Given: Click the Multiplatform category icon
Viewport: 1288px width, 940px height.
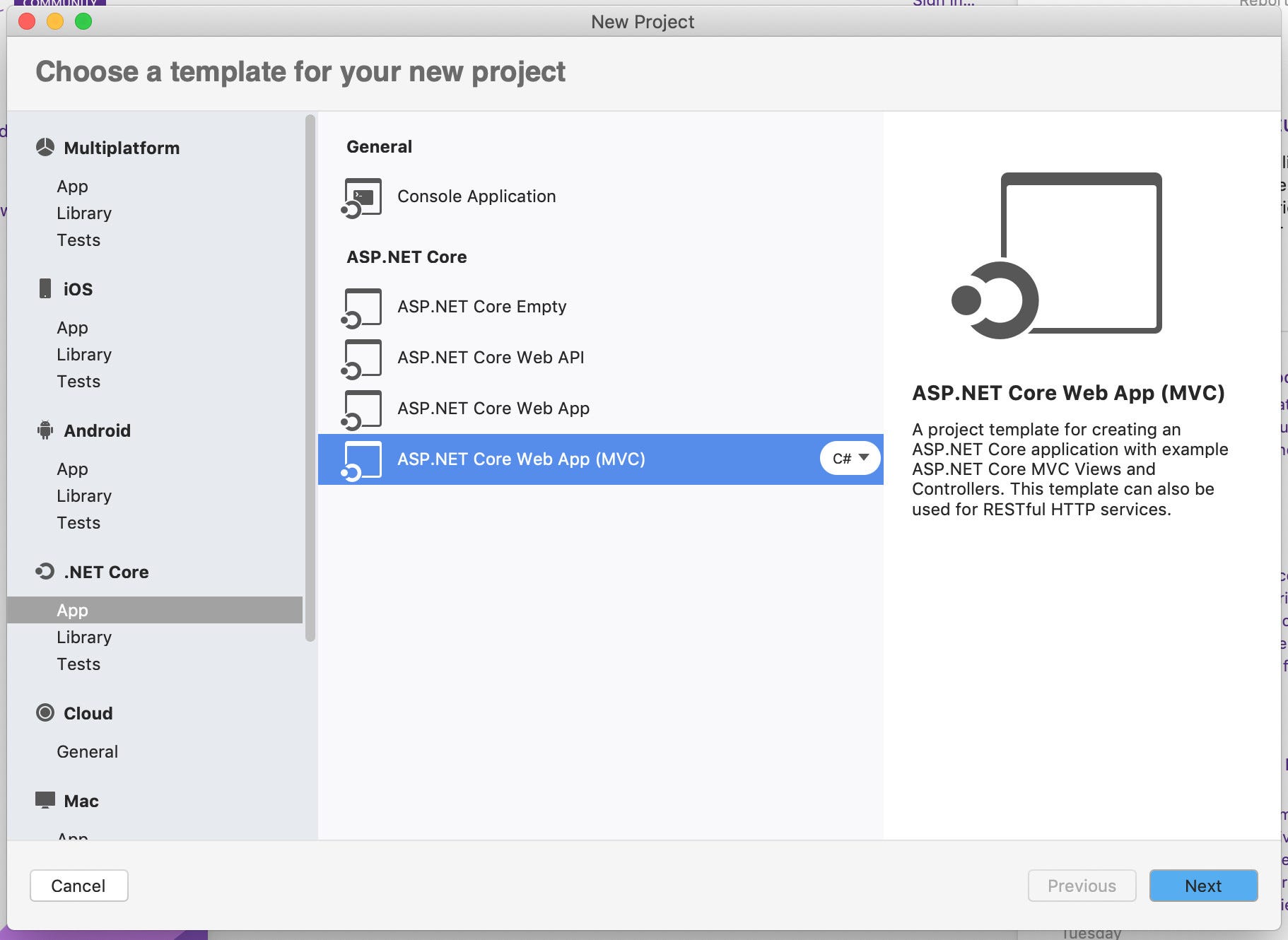Looking at the screenshot, I should [45, 147].
